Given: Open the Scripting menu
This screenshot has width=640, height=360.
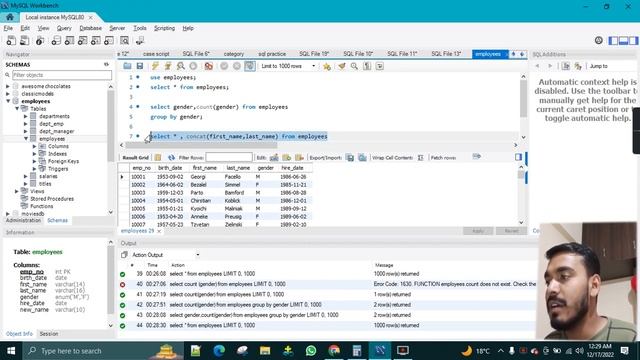Looking at the screenshot, I should [164, 28].
